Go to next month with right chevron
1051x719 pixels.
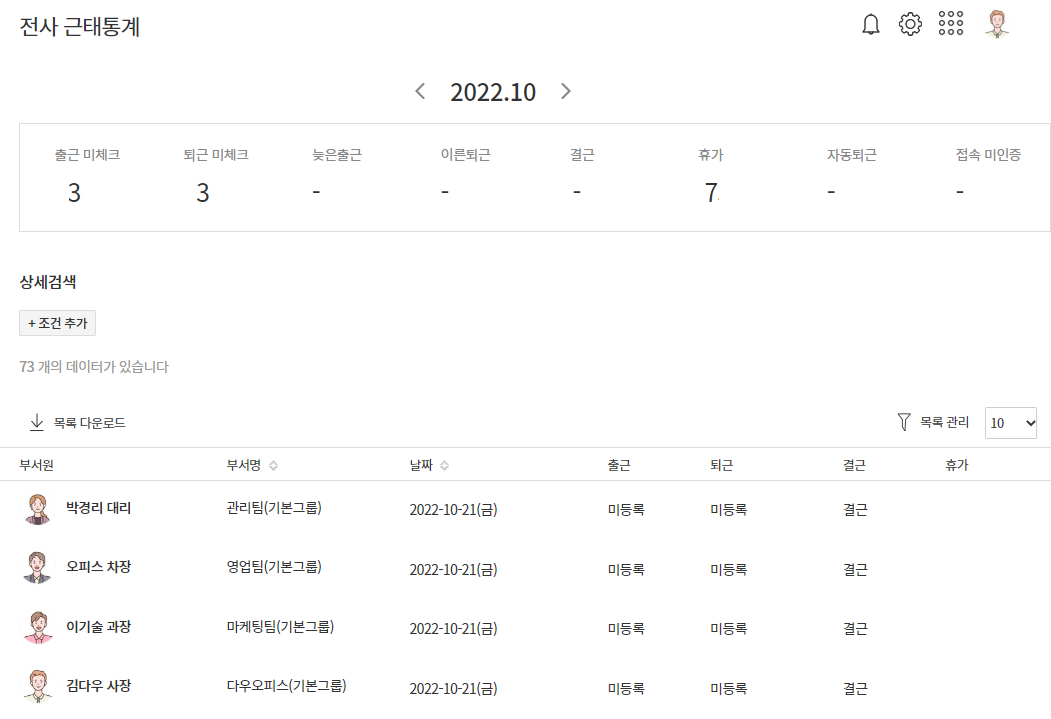click(x=566, y=92)
